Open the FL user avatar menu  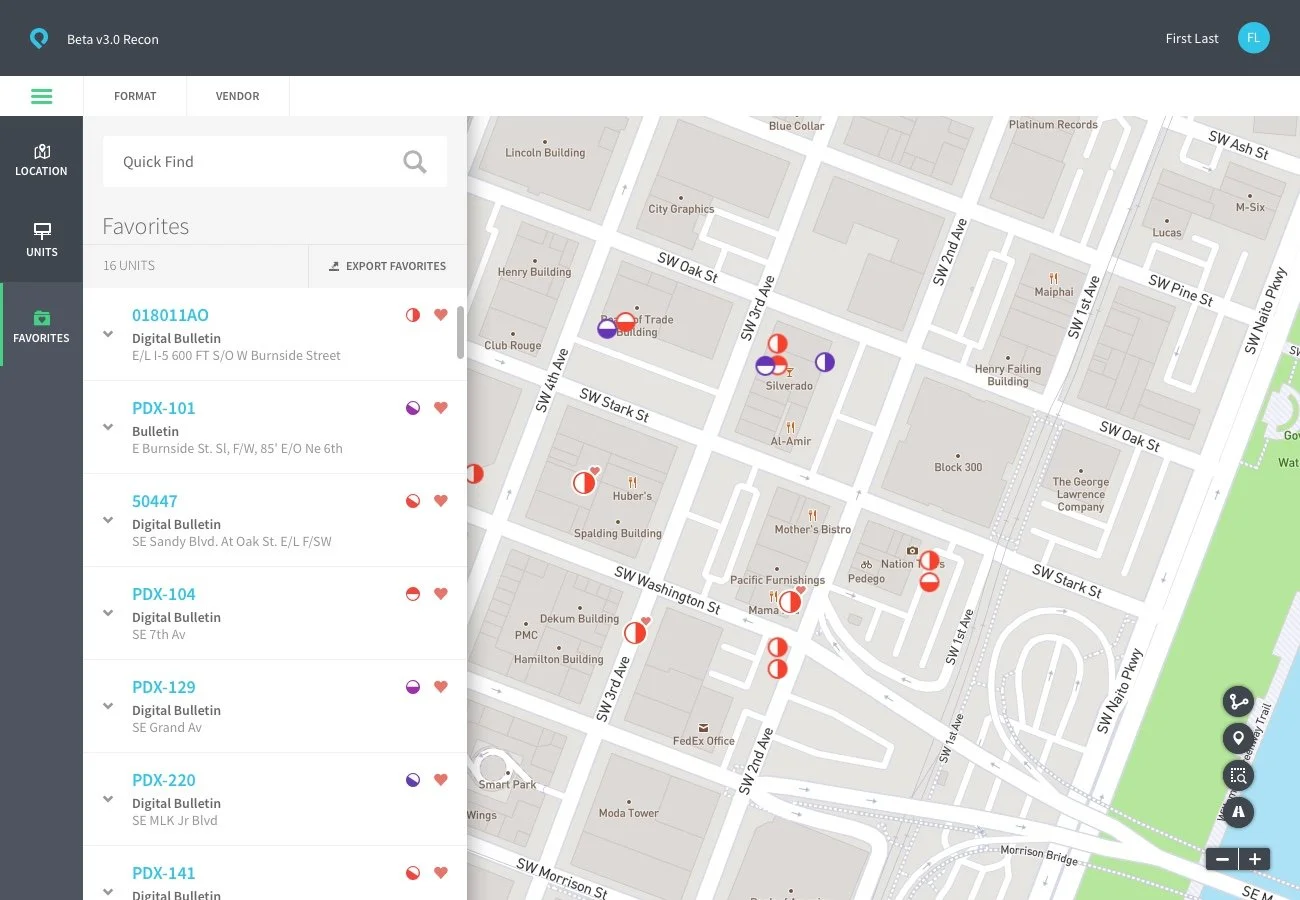pos(1253,38)
